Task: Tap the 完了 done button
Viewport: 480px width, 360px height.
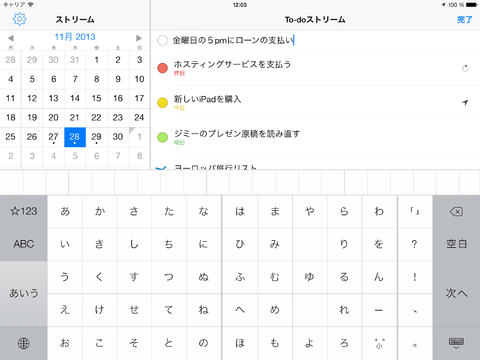Action: 464,20
